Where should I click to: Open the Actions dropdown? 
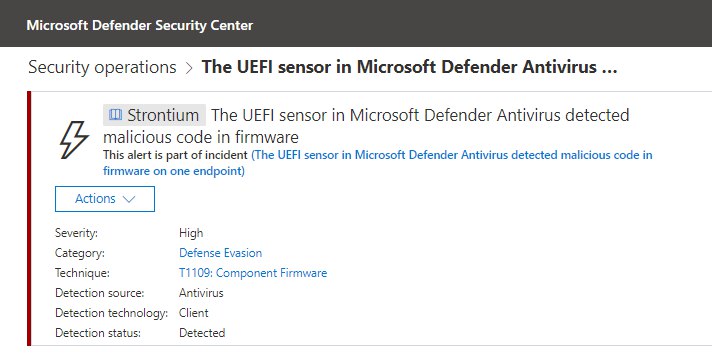(105, 199)
